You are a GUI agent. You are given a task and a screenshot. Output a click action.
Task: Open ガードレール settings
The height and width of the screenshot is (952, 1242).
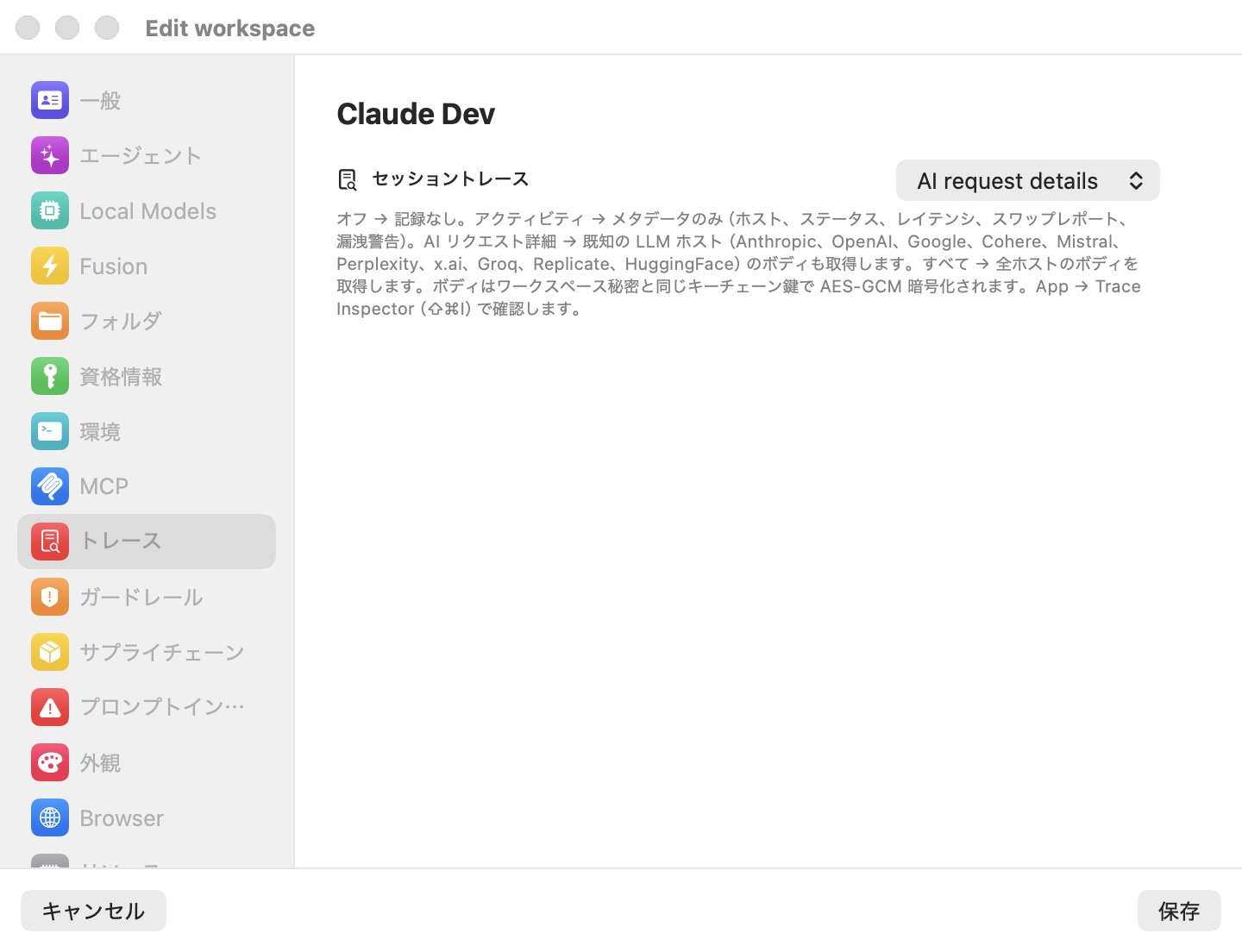(147, 597)
